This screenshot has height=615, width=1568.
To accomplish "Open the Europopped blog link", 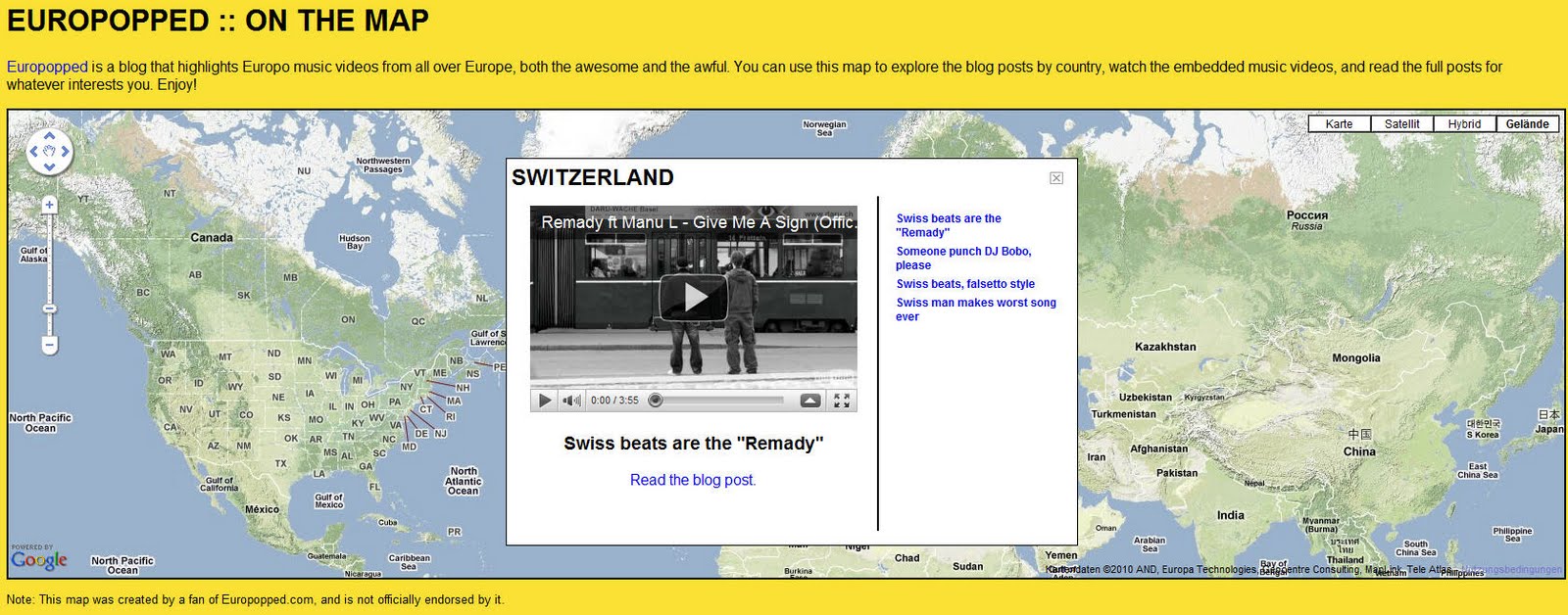I will [x=47, y=67].
